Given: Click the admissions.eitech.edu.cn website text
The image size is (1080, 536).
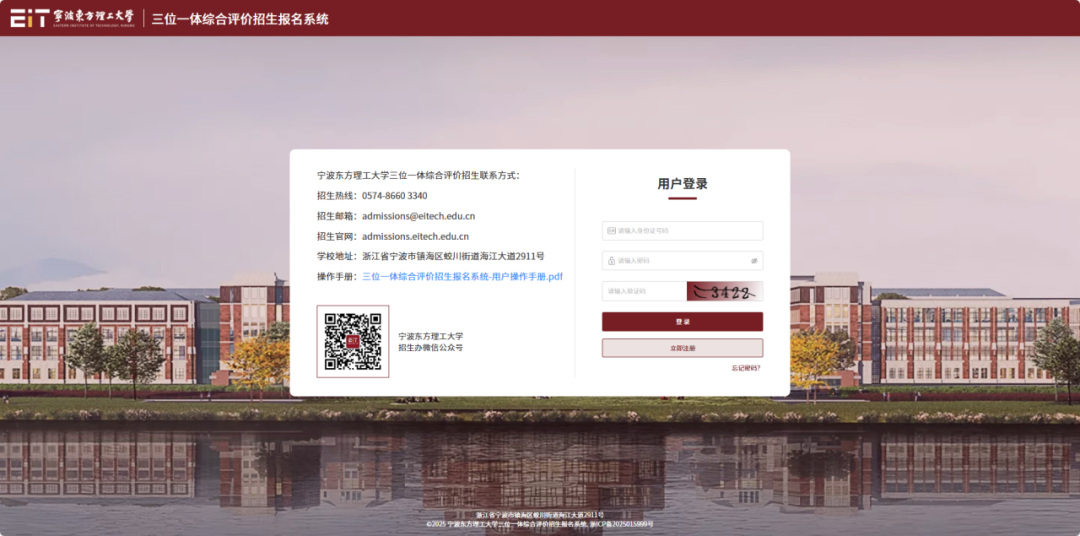Looking at the screenshot, I should [415, 236].
